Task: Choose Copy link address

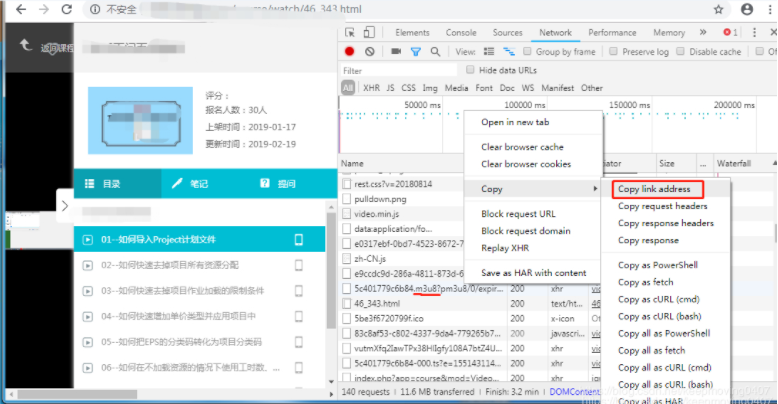Action: [654, 189]
